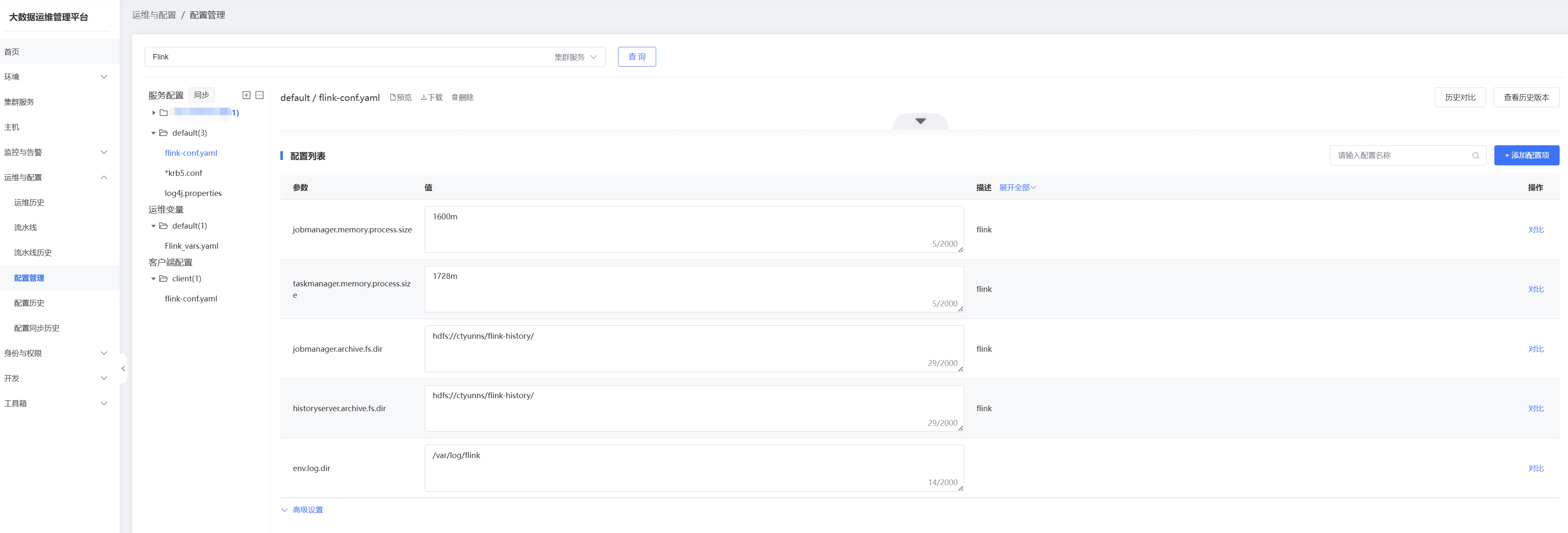The image size is (1568, 533).
Task: Click the 参数 column header
Action: point(300,188)
